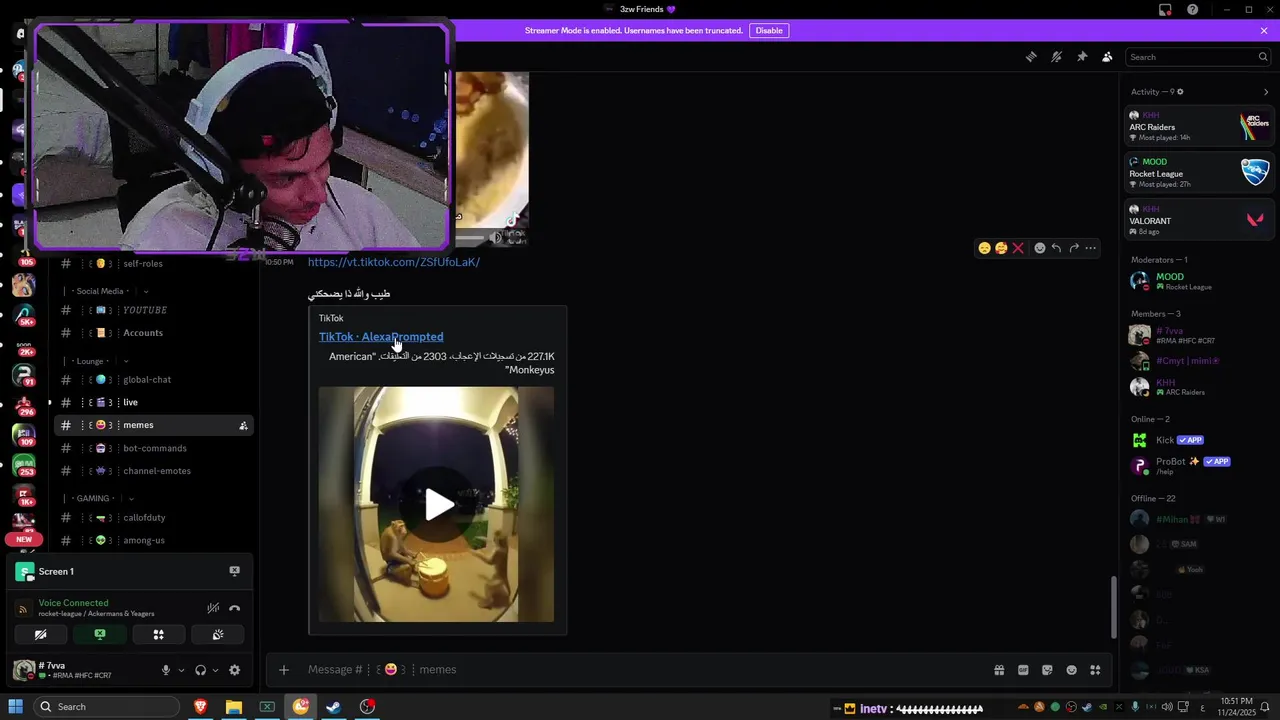Expand the Activity panel arrow

[1266, 92]
